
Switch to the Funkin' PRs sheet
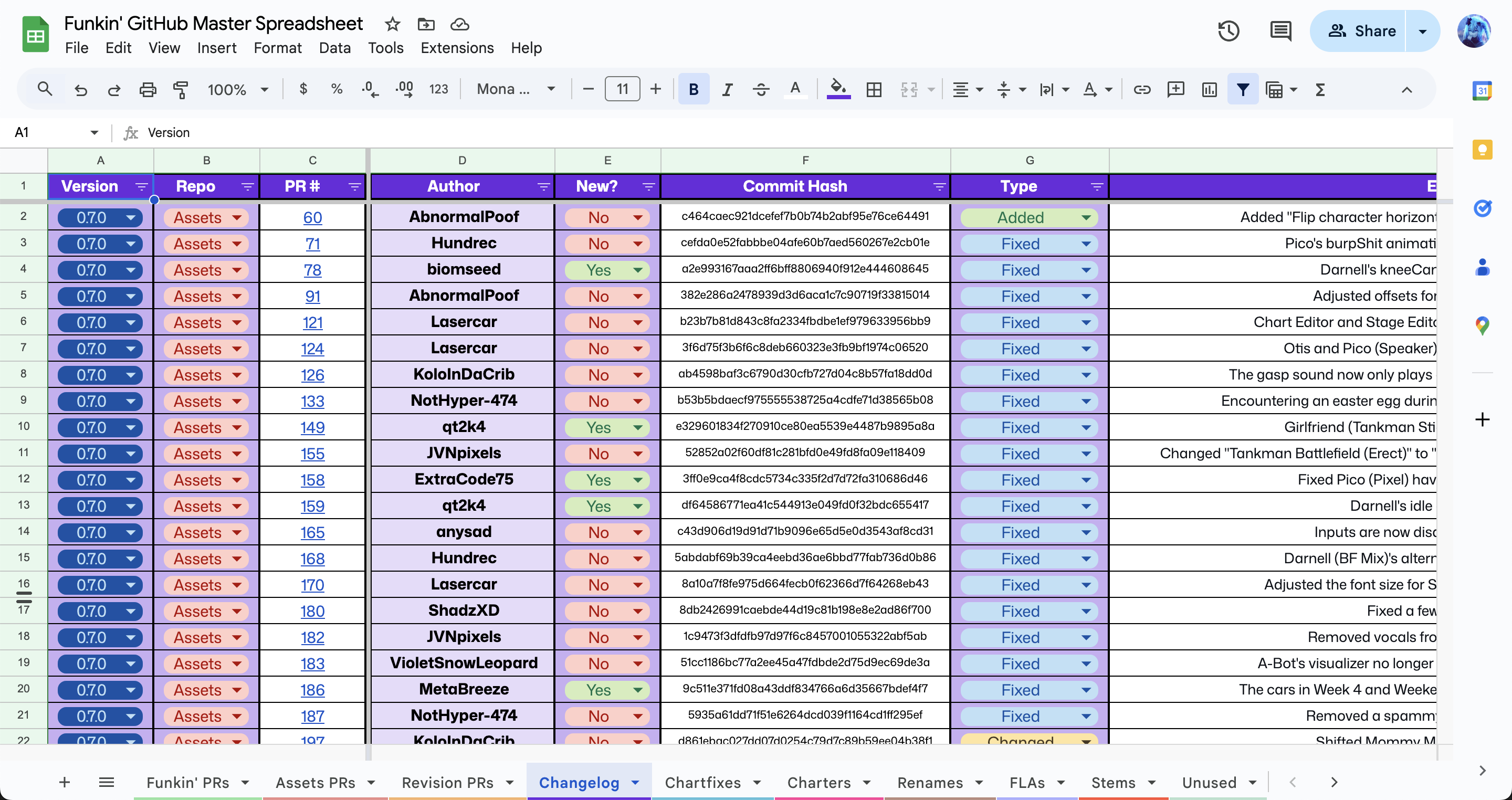pos(187,782)
